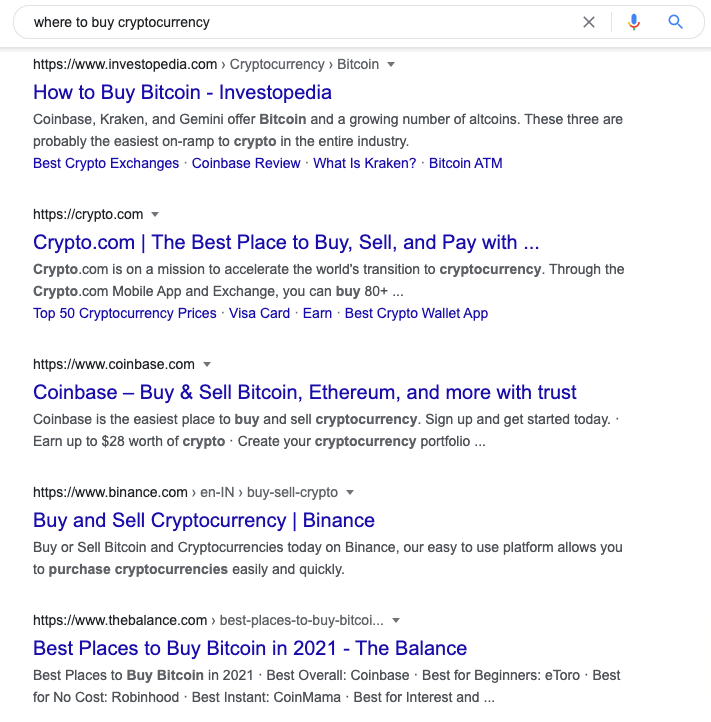Open Top 50 Cryptocurrency Prices sitelink
The width and height of the screenshot is (711, 722).
click(125, 313)
